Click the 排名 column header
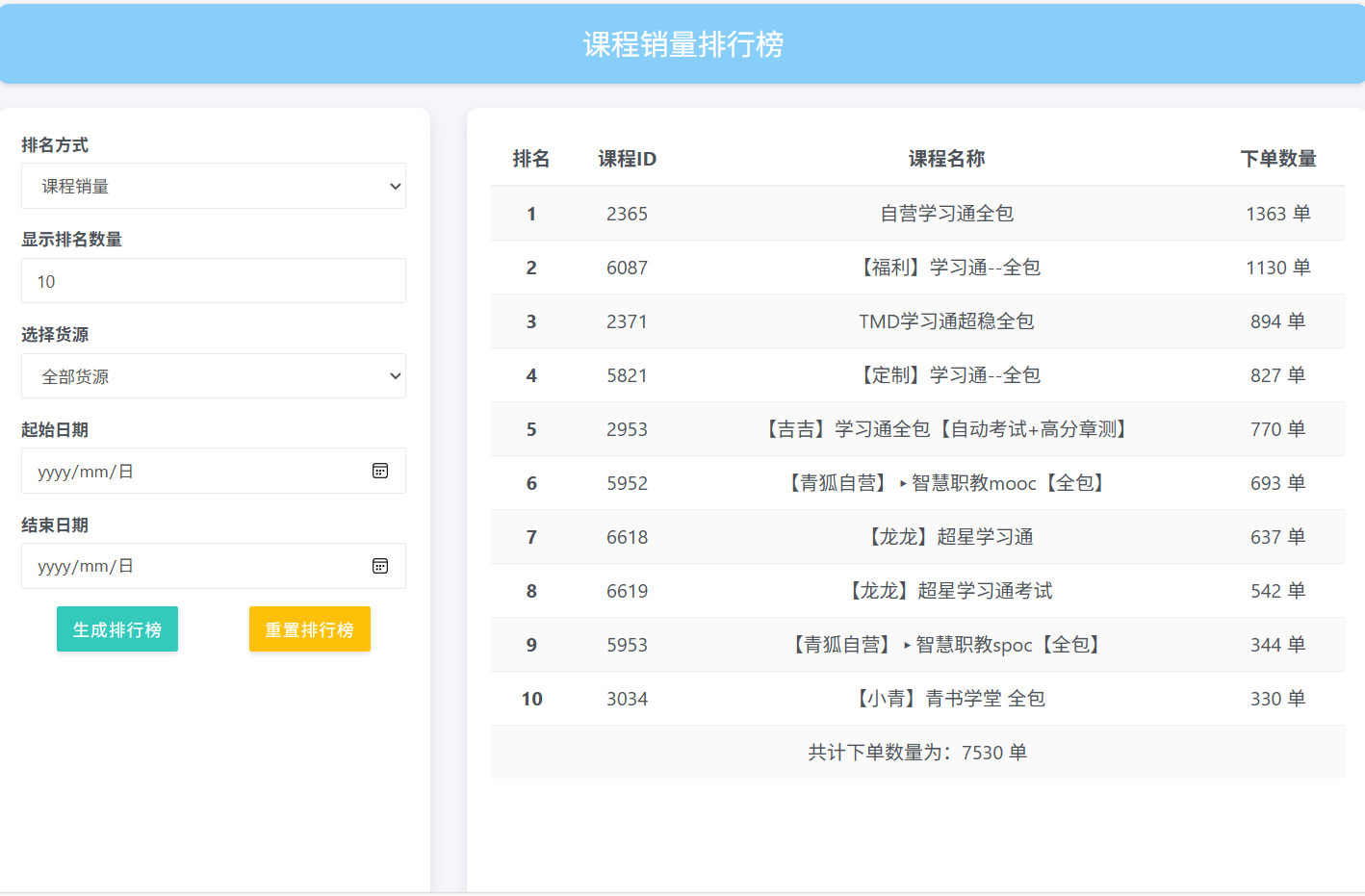Viewport: 1365px width, 896px height. tap(530, 159)
